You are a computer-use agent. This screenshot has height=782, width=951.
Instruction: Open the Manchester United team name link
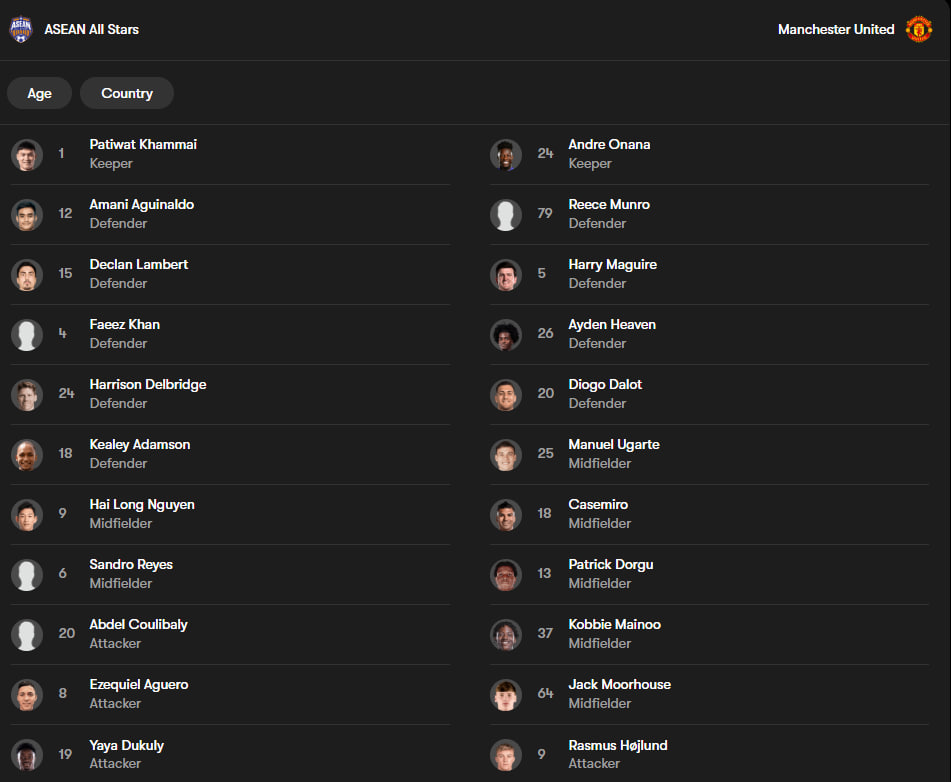(x=836, y=29)
